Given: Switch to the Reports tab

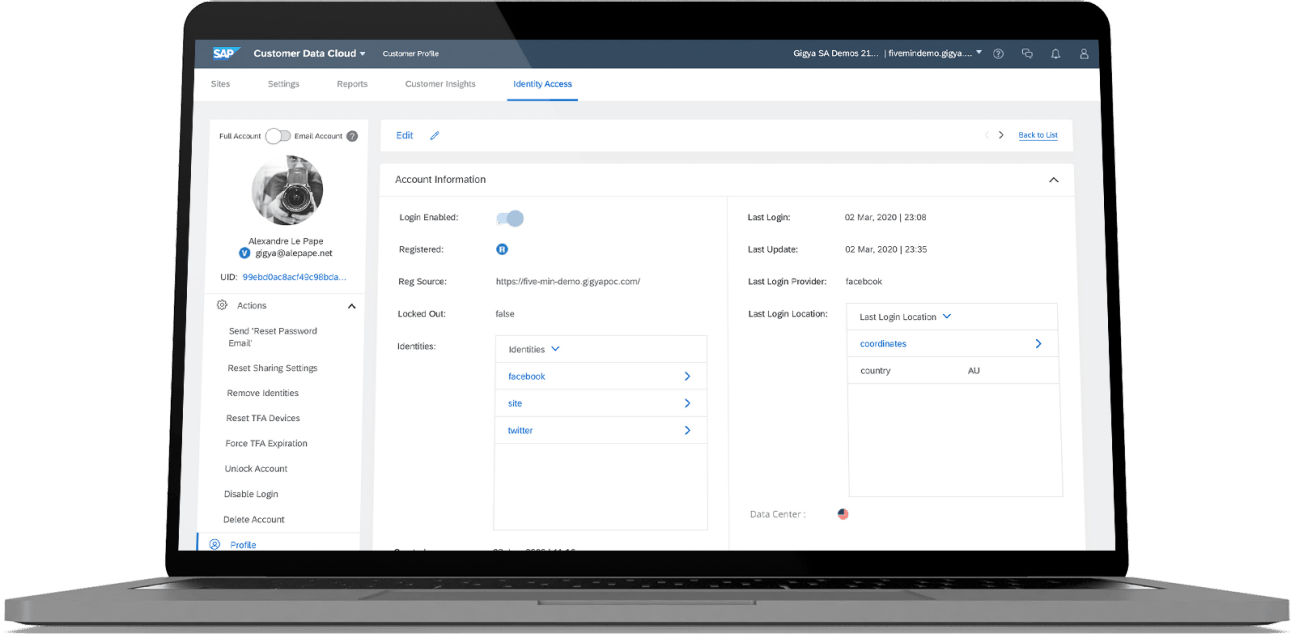Looking at the screenshot, I should (x=352, y=84).
